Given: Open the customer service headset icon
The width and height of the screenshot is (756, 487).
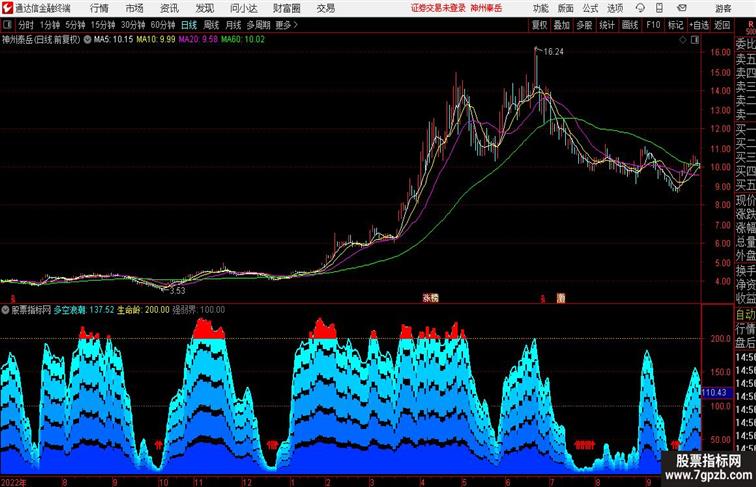Looking at the screenshot, I should pos(640,8).
